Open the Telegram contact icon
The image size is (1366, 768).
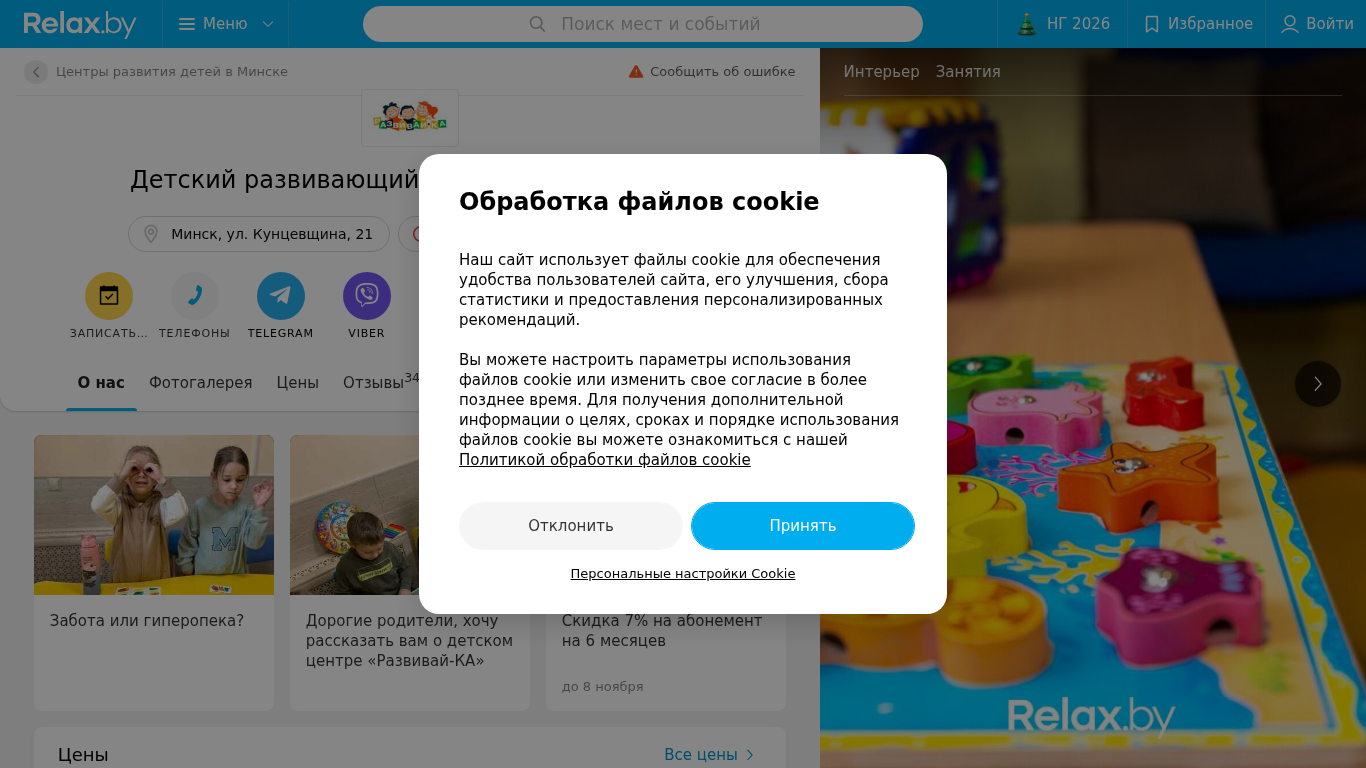coord(281,296)
